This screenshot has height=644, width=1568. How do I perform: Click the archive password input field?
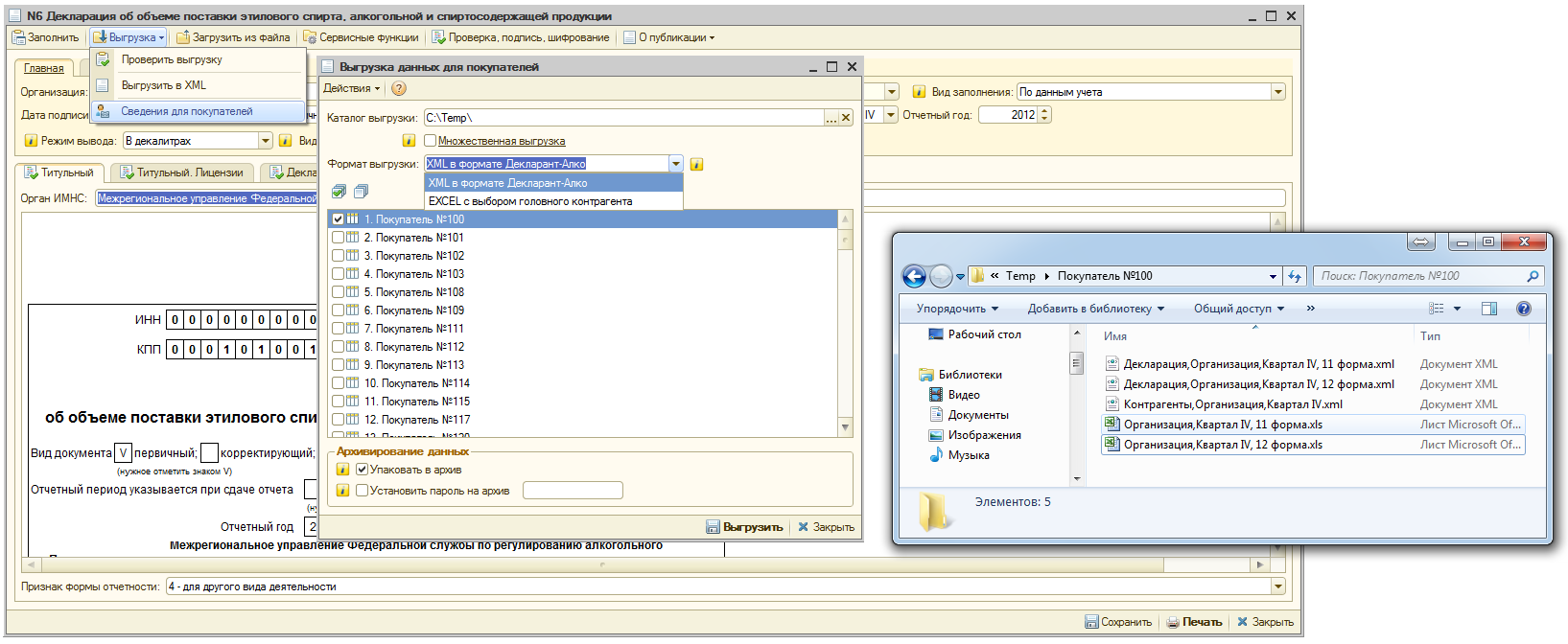coord(573,491)
